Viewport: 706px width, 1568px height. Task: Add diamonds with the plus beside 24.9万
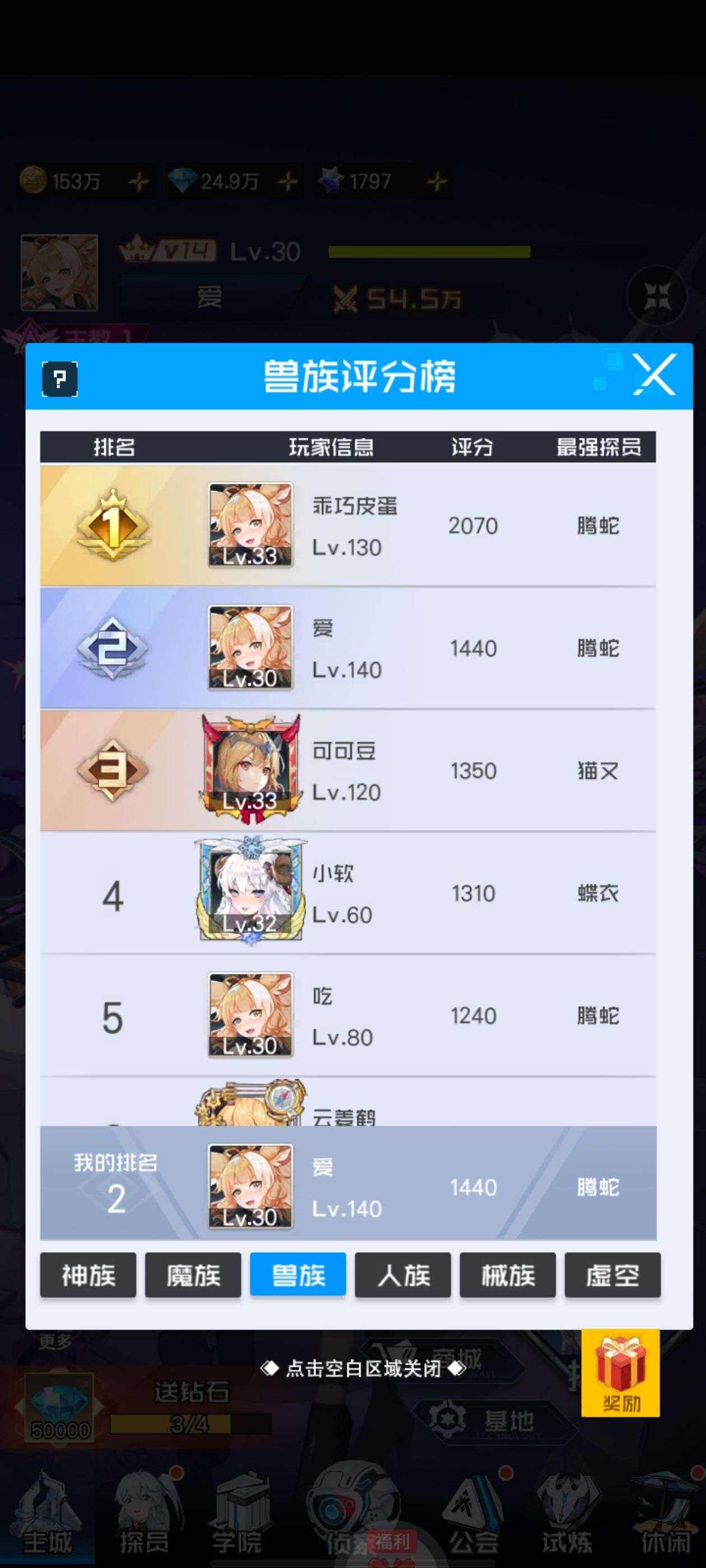[287, 181]
